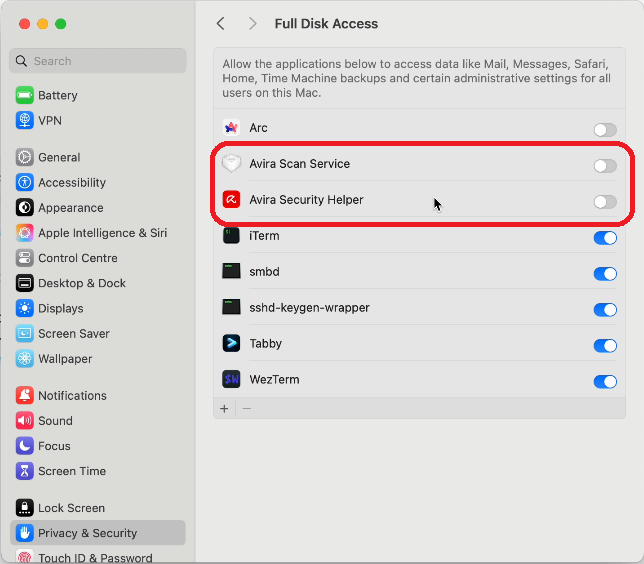Click the green zoom window button
The image size is (644, 564).
pos(61,24)
